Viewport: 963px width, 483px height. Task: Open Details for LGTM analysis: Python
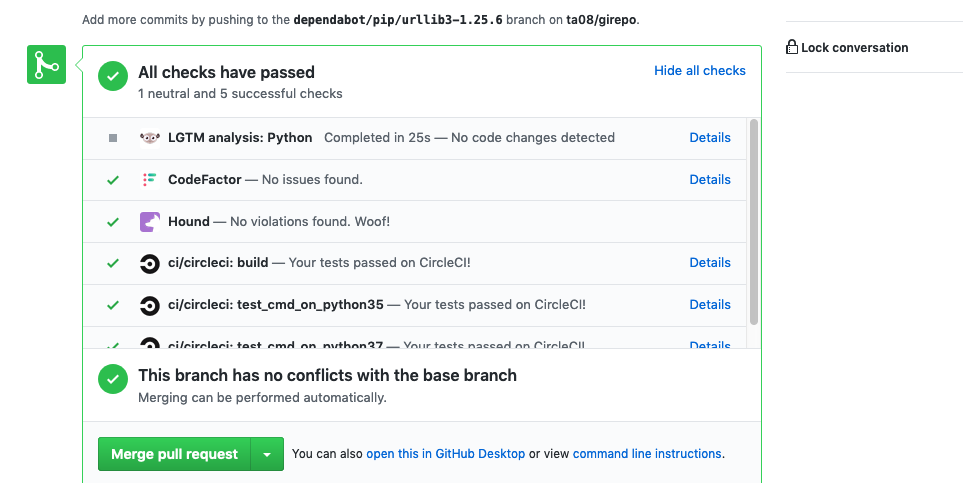710,138
